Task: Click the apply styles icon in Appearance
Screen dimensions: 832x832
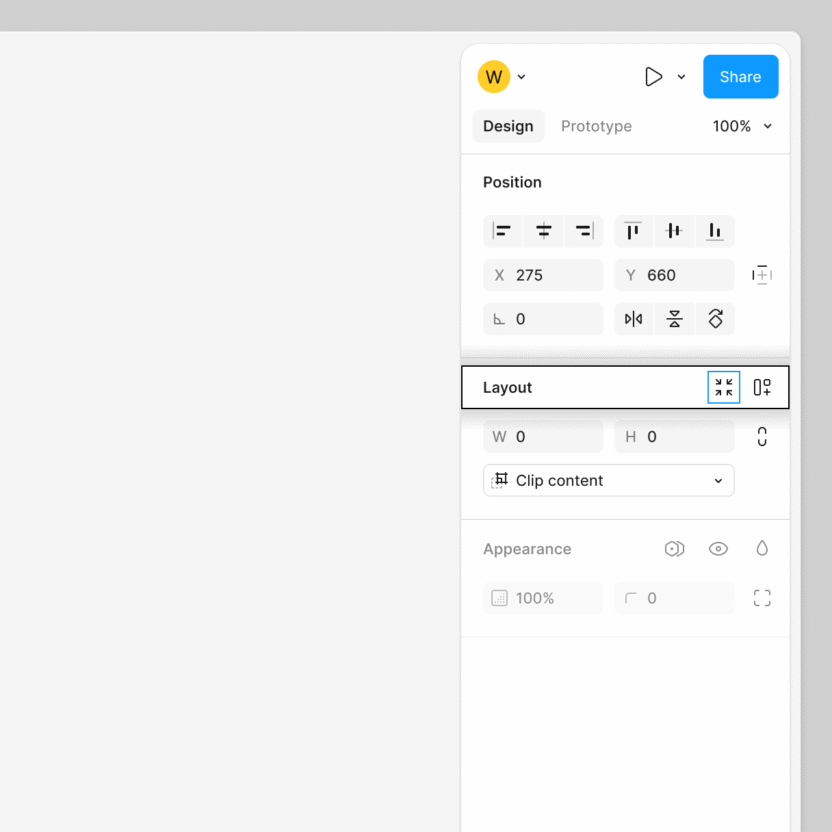Action: pos(674,548)
